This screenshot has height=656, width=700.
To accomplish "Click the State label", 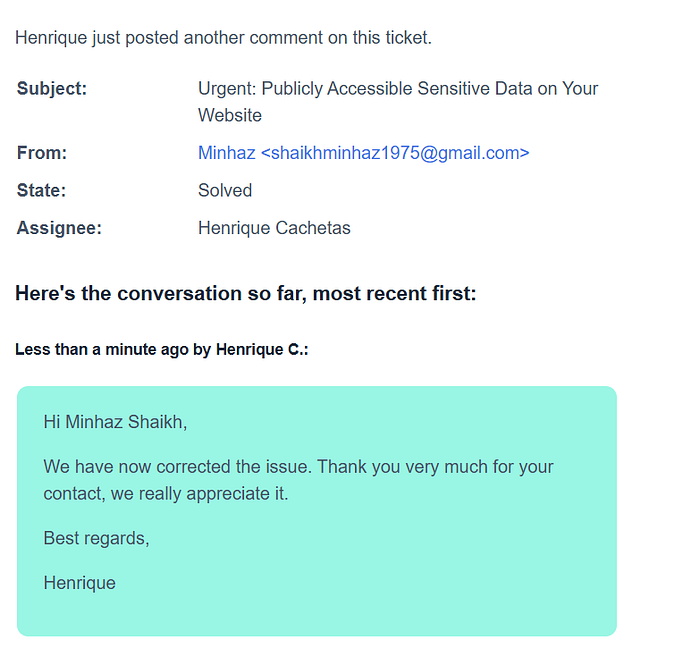I will 42,191.
